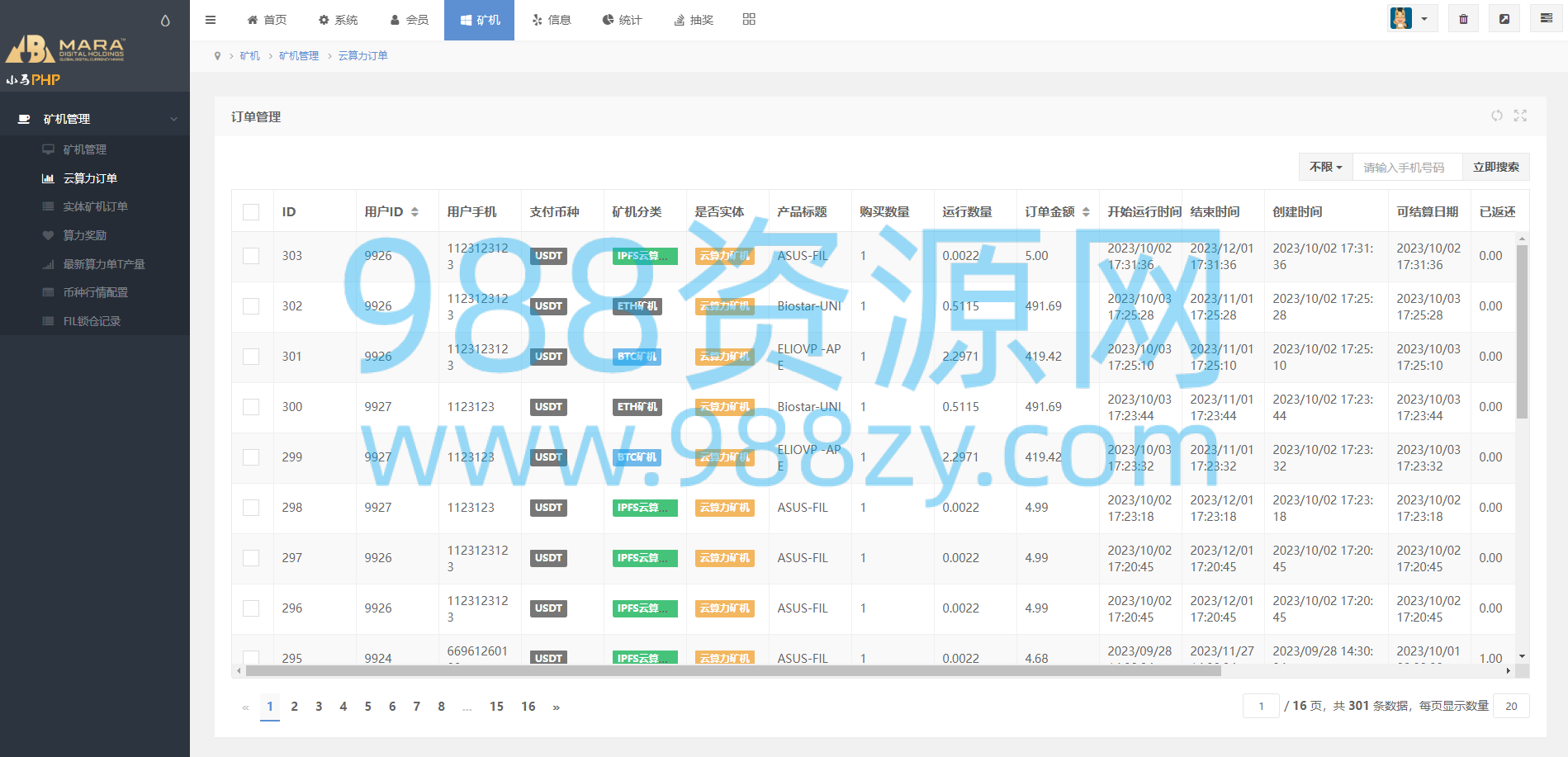Viewport: 1568px width, 757px height.
Task: Switch to the 会员 top menu tab
Action: click(410, 20)
